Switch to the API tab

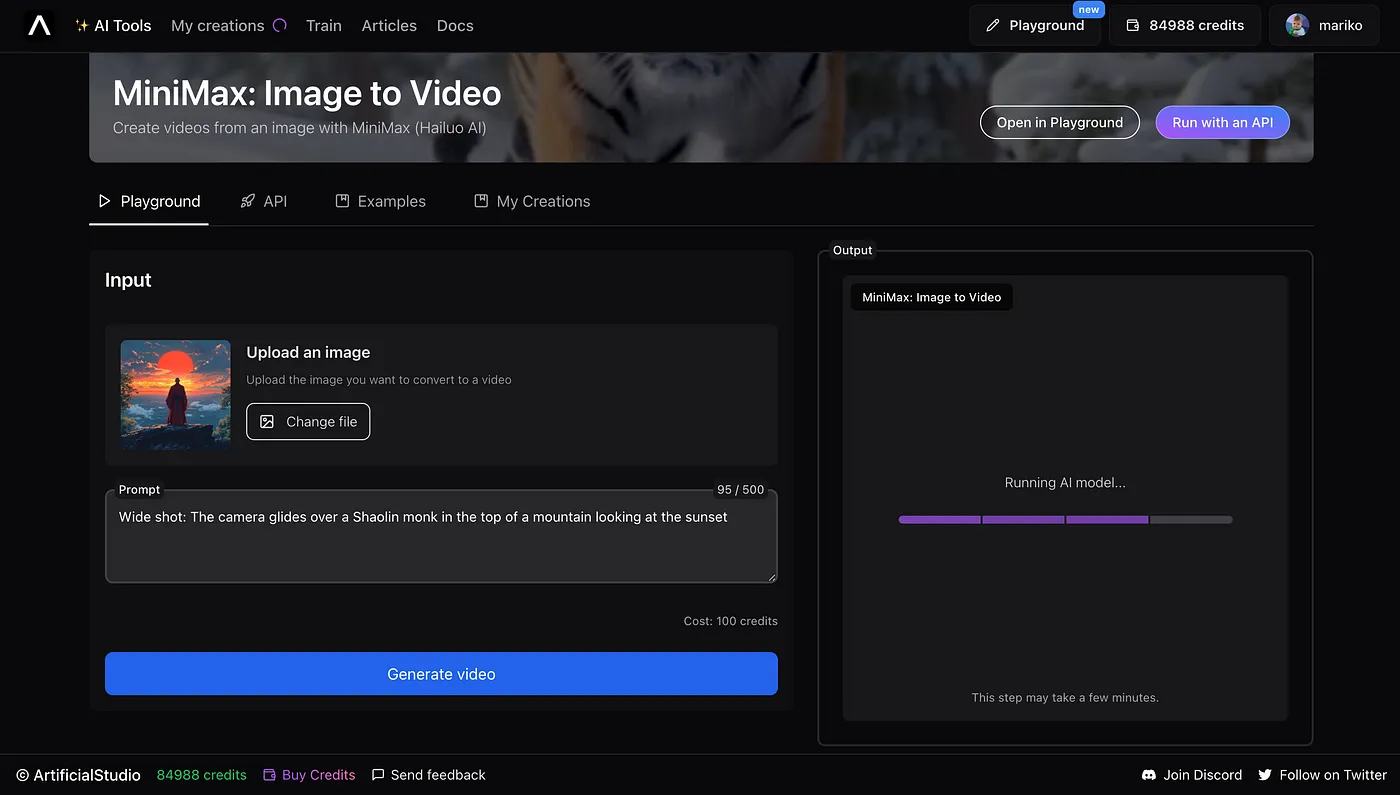(264, 201)
